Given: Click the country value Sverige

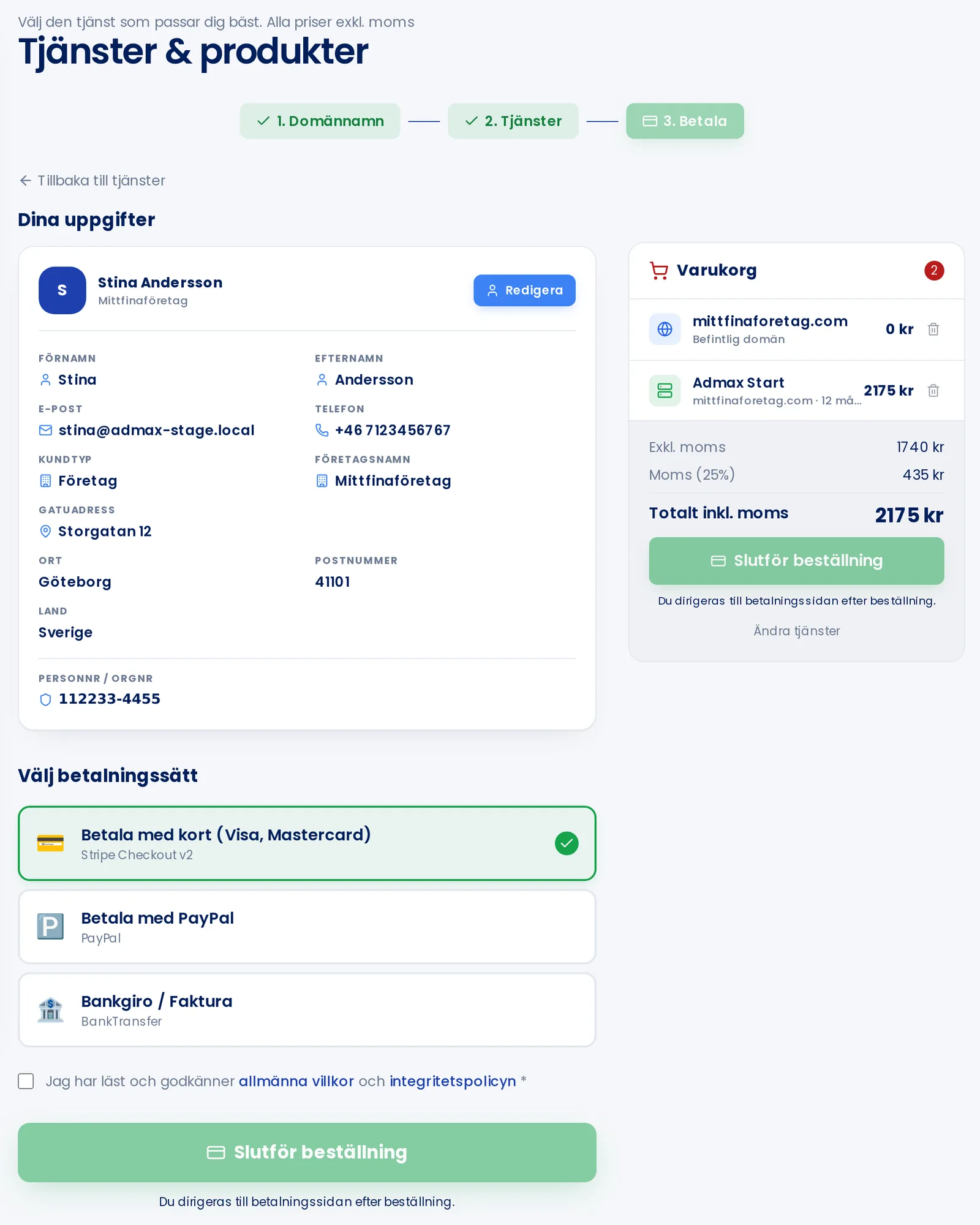Looking at the screenshot, I should coord(66,633).
